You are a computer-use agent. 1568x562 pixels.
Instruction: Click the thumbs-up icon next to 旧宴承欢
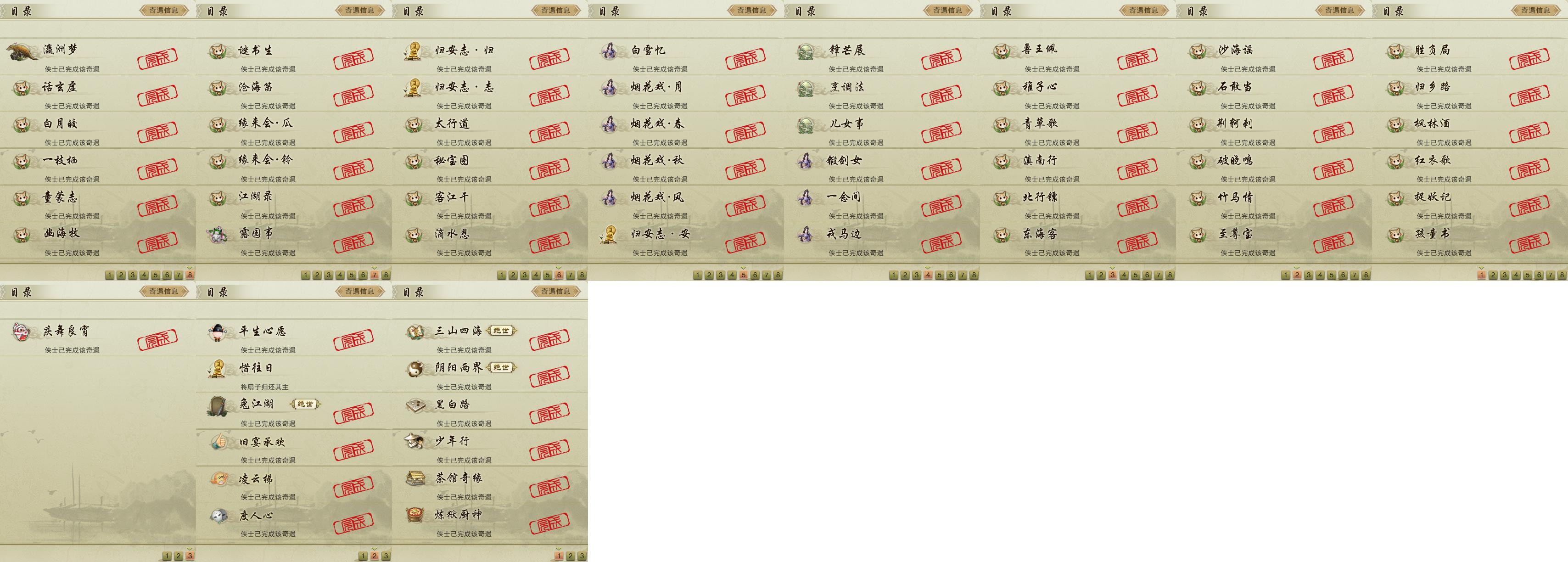(218, 442)
